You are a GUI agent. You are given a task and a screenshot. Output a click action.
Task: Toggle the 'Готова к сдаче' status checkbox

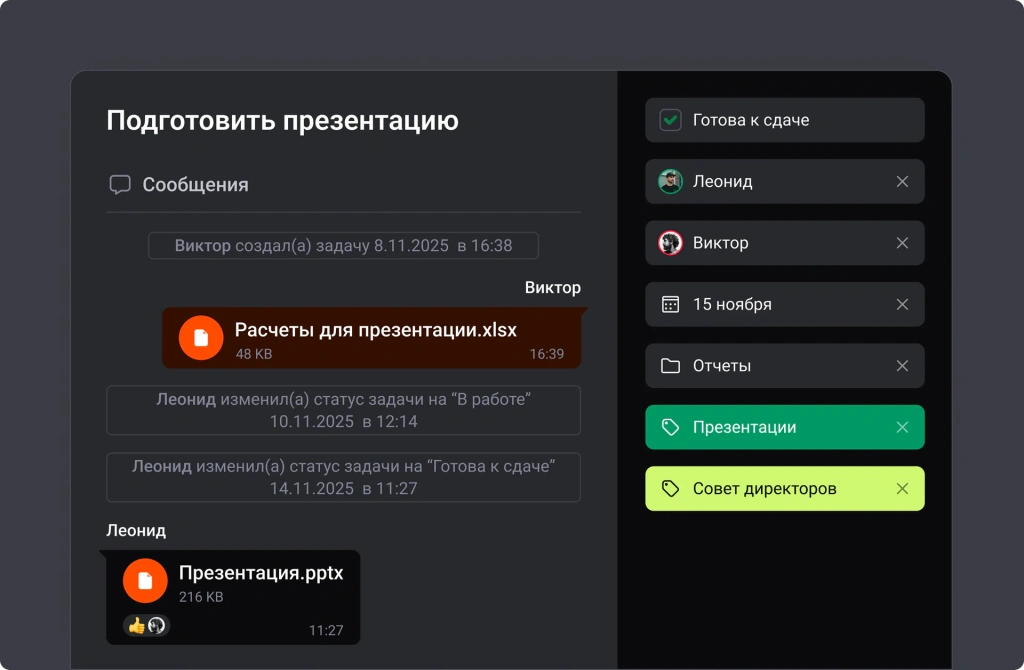670,120
